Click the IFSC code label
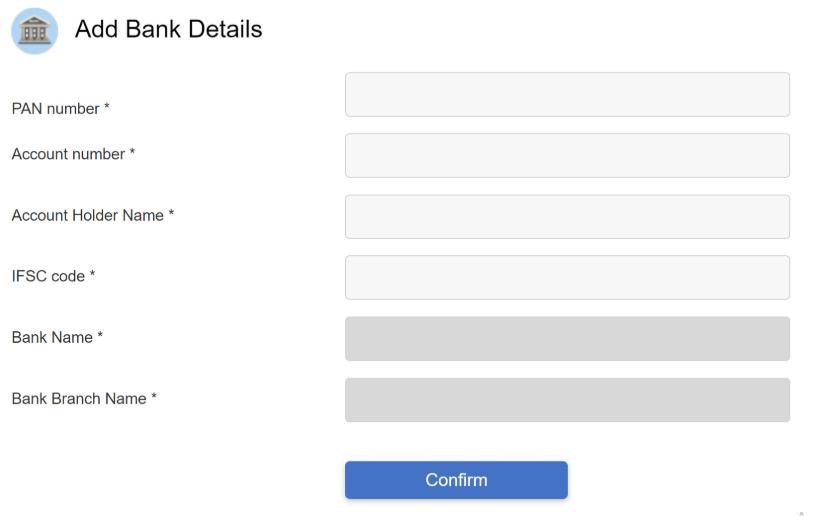The height and width of the screenshot is (516, 813). click(48, 277)
